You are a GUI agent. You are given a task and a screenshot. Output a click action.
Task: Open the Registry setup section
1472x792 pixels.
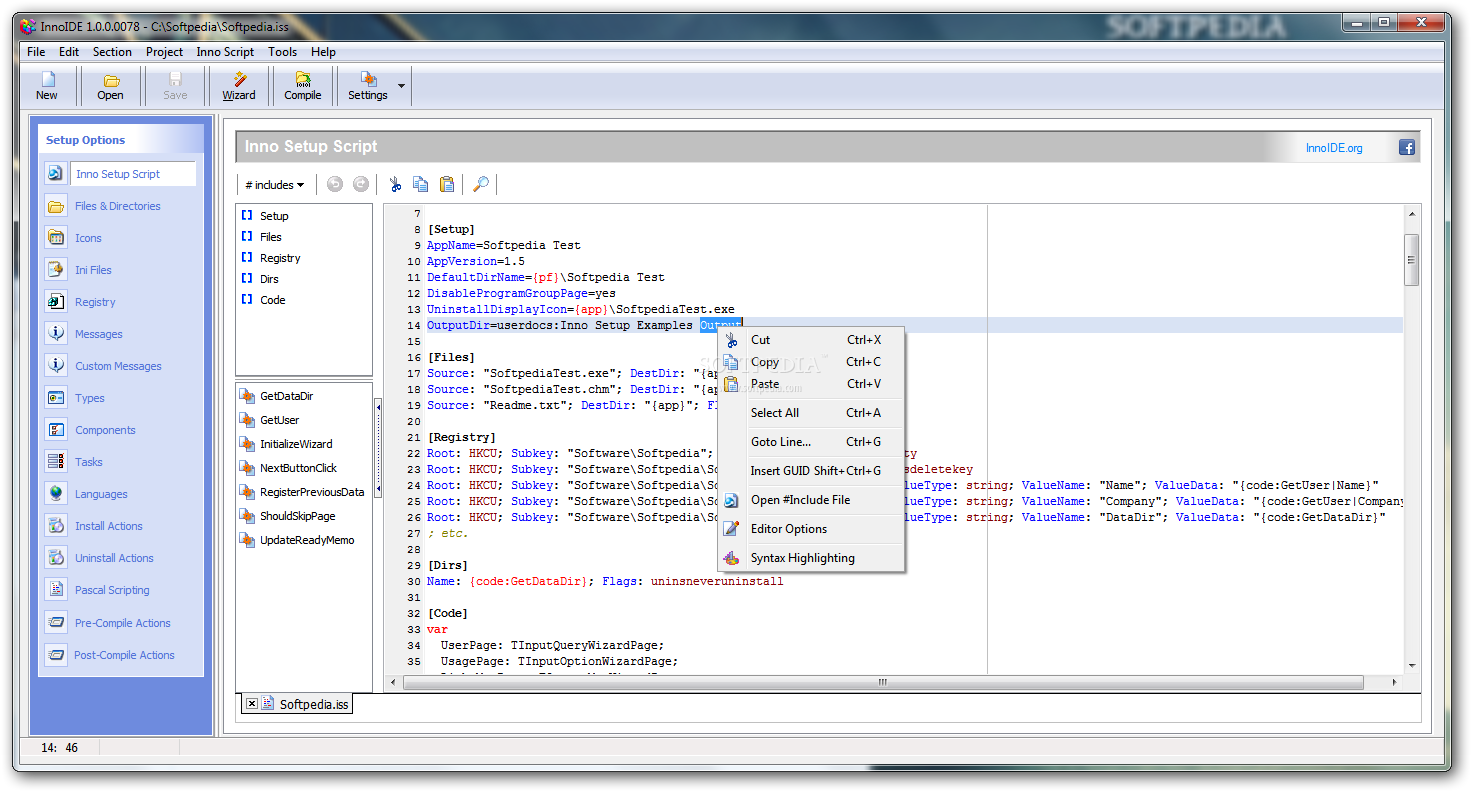pos(95,302)
